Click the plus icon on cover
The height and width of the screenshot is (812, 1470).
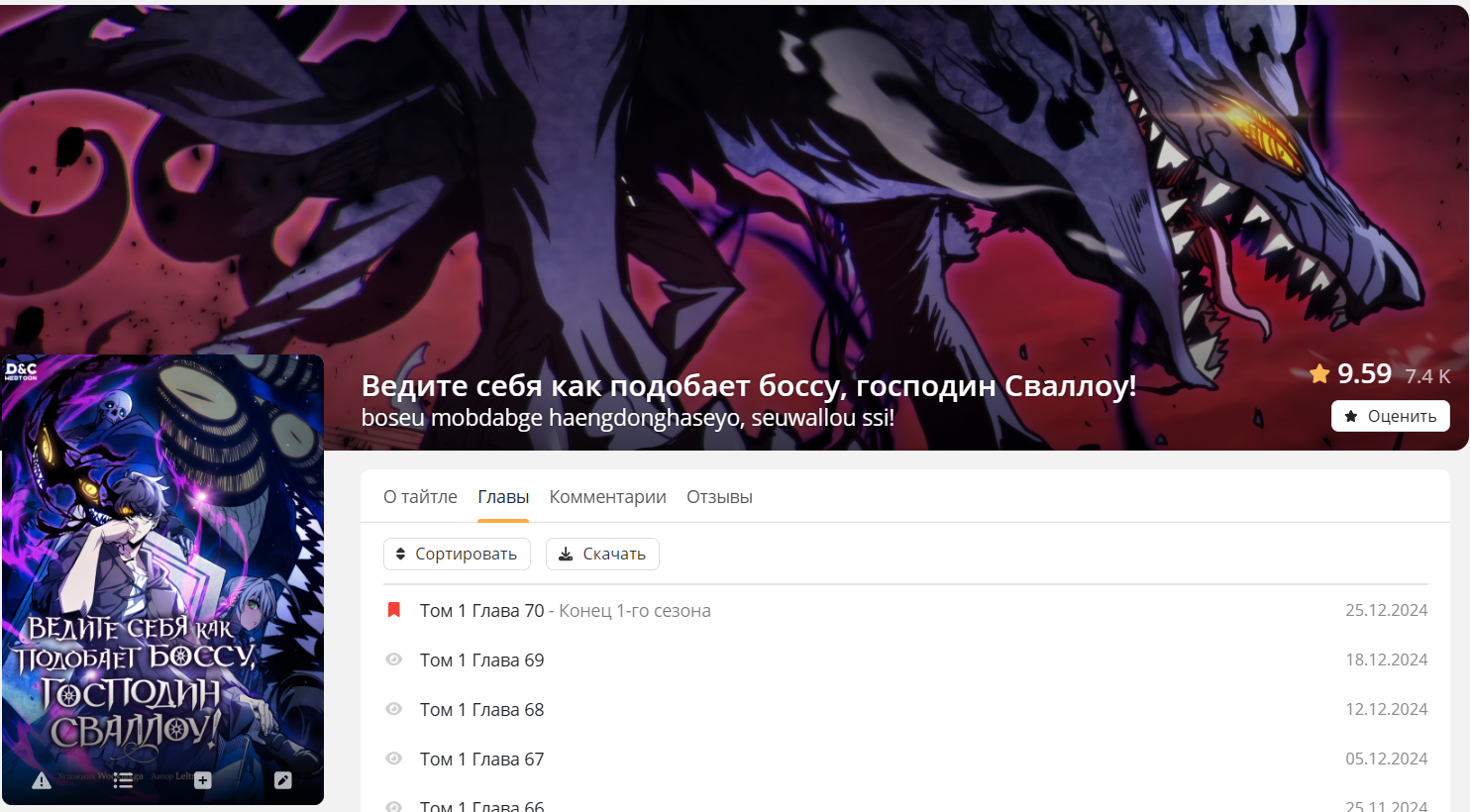point(203,780)
